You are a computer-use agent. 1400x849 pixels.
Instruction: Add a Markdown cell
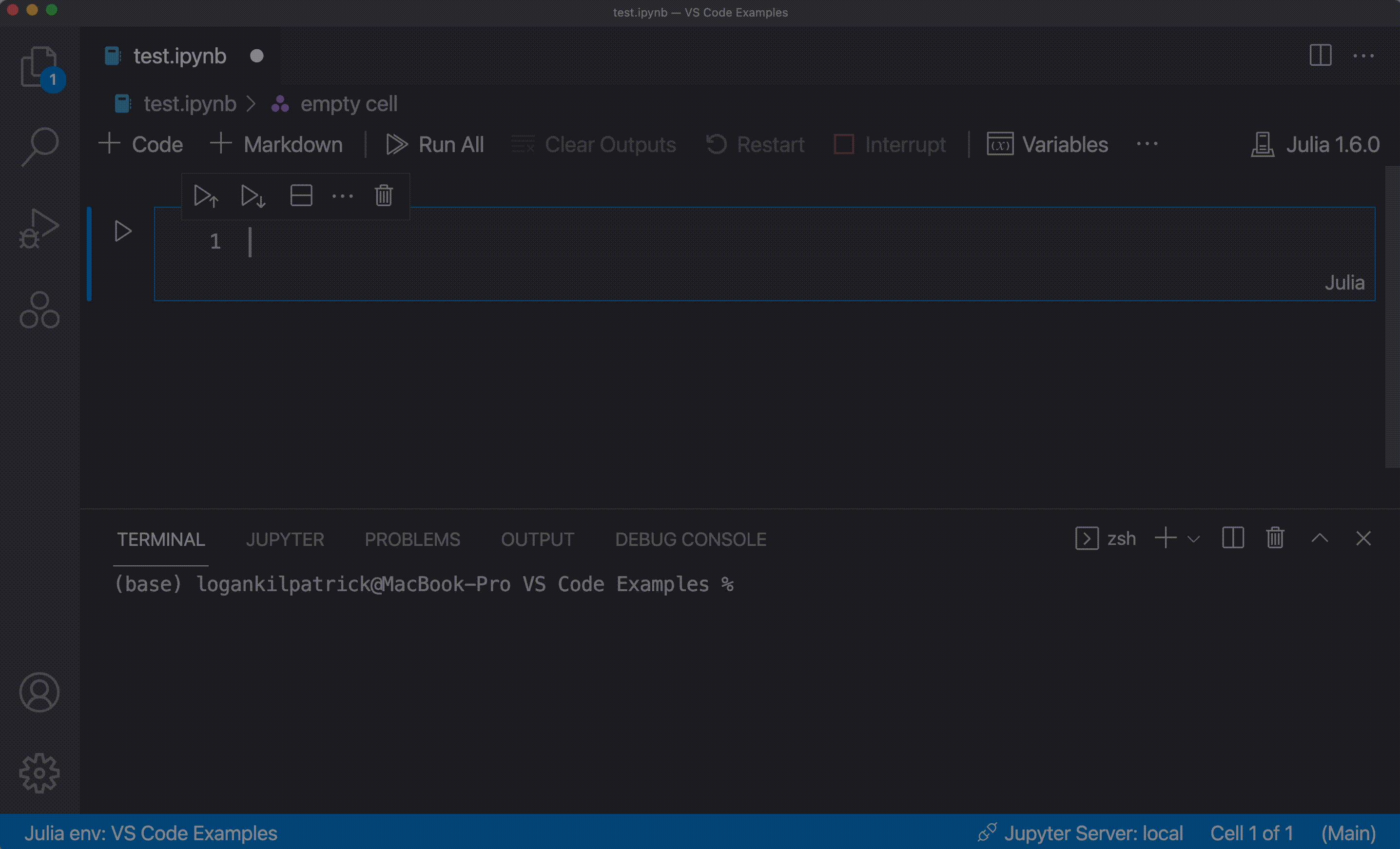pos(277,144)
